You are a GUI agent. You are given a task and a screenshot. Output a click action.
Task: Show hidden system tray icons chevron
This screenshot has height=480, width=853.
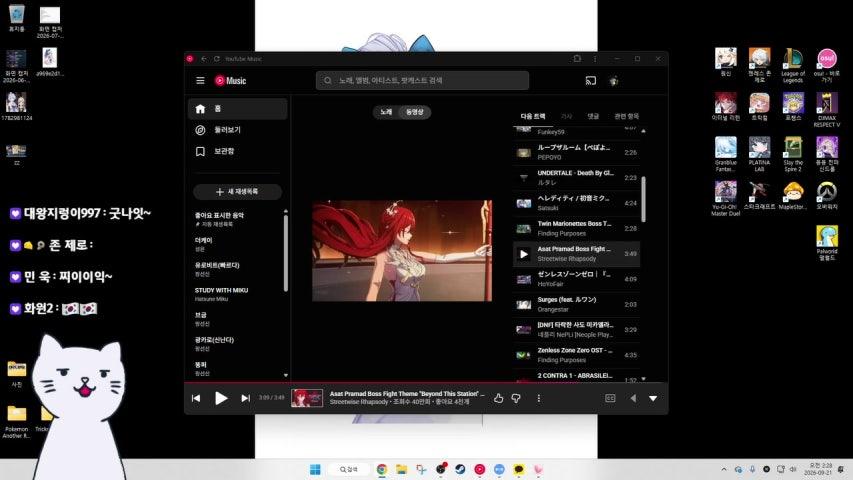[724, 469]
